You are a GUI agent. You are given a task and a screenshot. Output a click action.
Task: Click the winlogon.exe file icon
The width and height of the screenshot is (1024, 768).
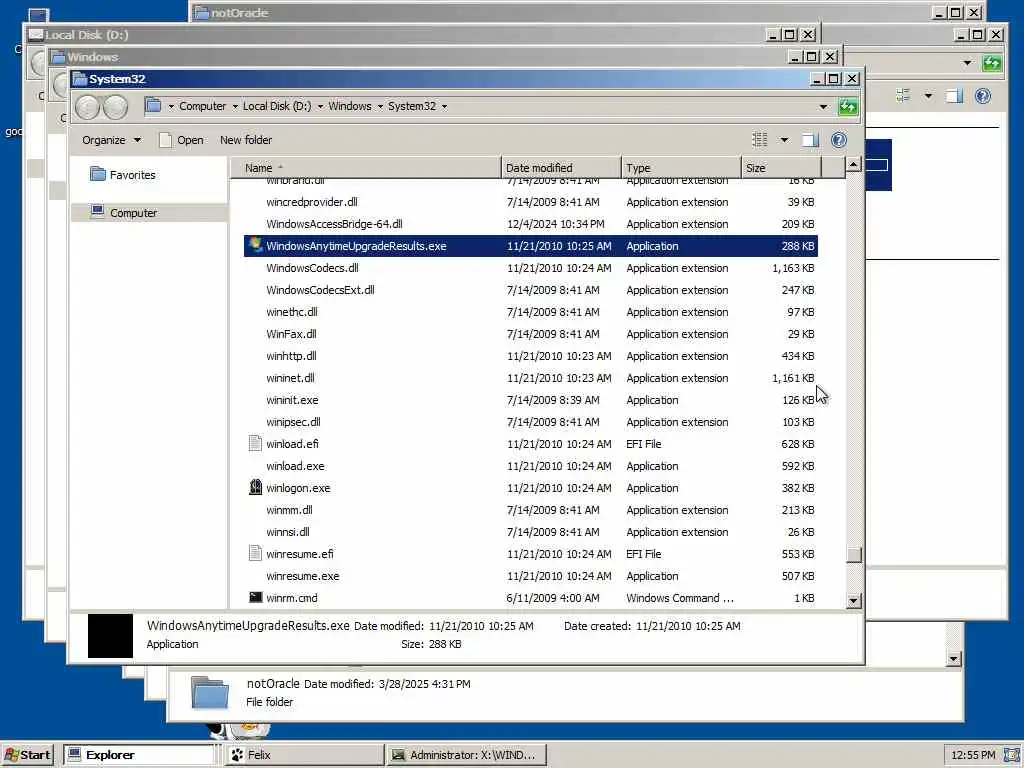click(x=255, y=487)
